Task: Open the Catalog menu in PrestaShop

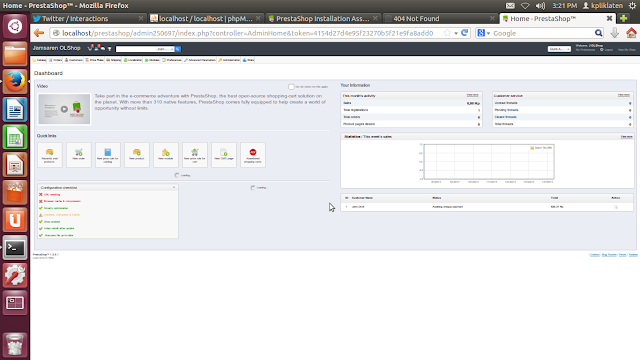Action: click(40, 60)
